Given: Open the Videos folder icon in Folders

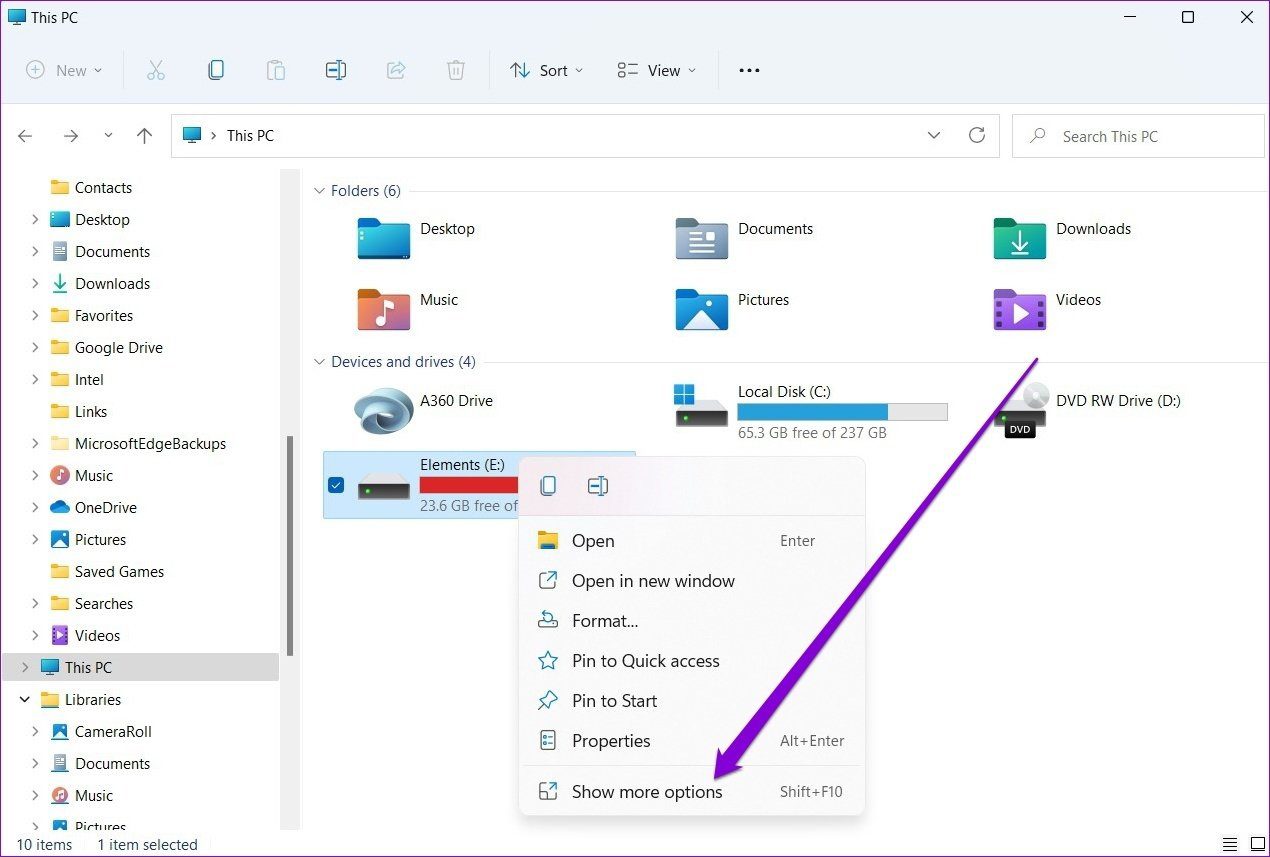Looking at the screenshot, I should tap(1020, 310).
